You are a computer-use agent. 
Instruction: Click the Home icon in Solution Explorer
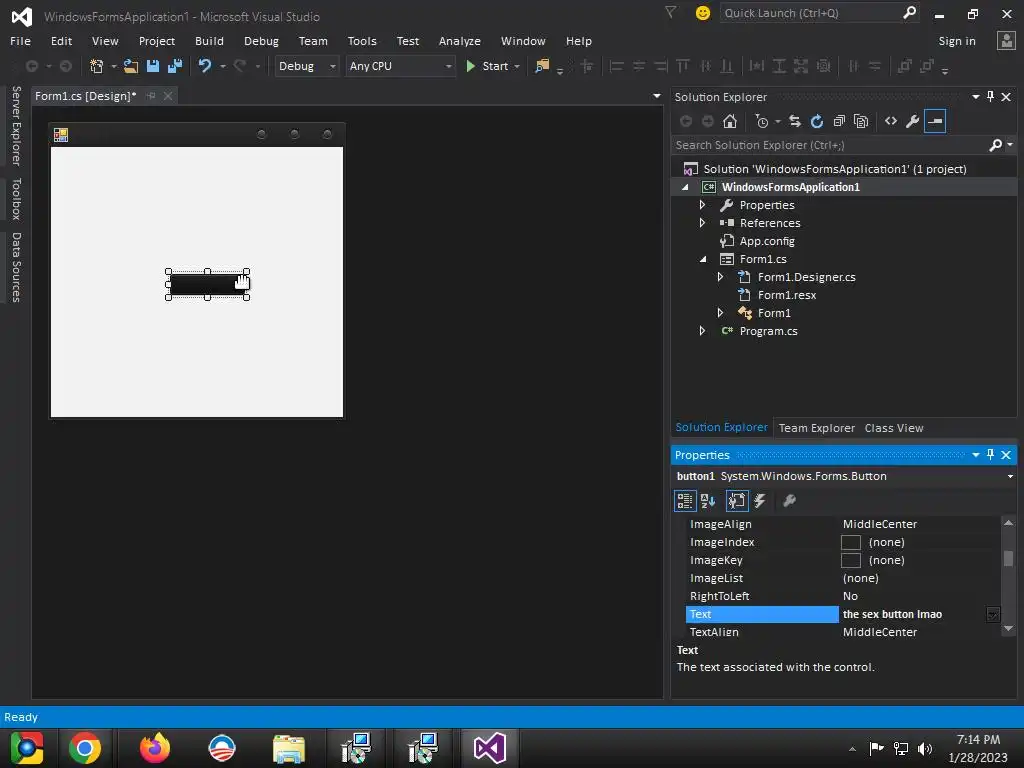tap(730, 121)
